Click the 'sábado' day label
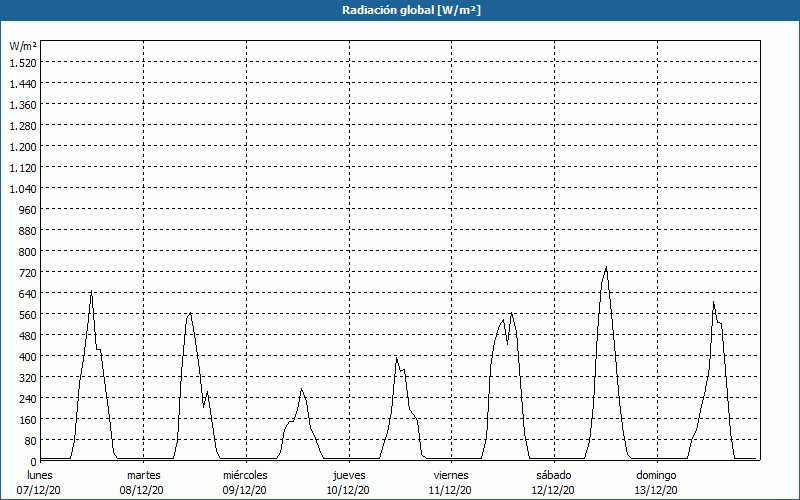Image resolution: width=800 pixels, height=500 pixels. tap(554, 475)
